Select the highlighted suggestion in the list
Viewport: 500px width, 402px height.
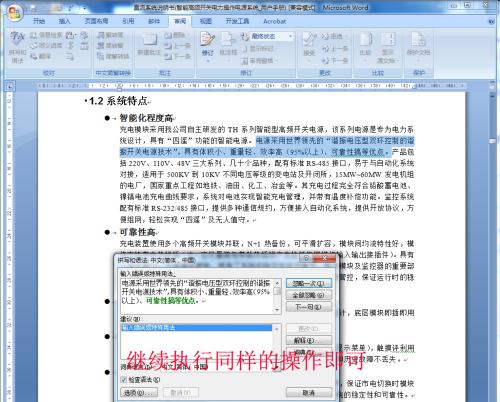pos(196,328)
